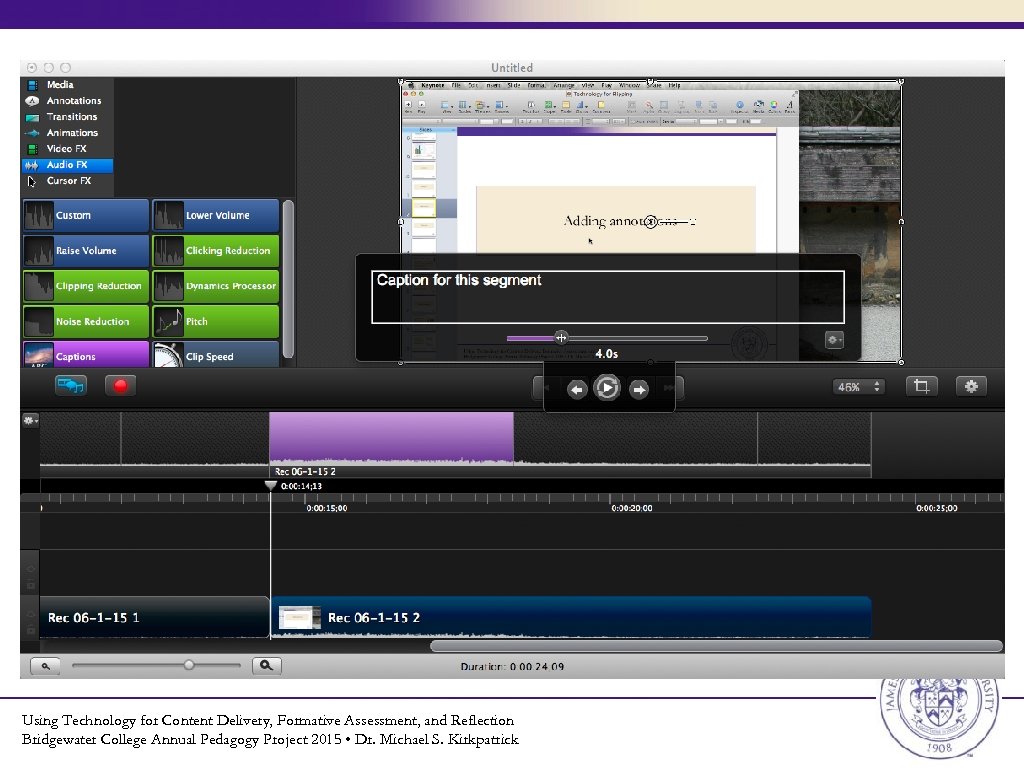Apply the Noise Reduction audio effect

pyautogui.click(x=84, y=320)
